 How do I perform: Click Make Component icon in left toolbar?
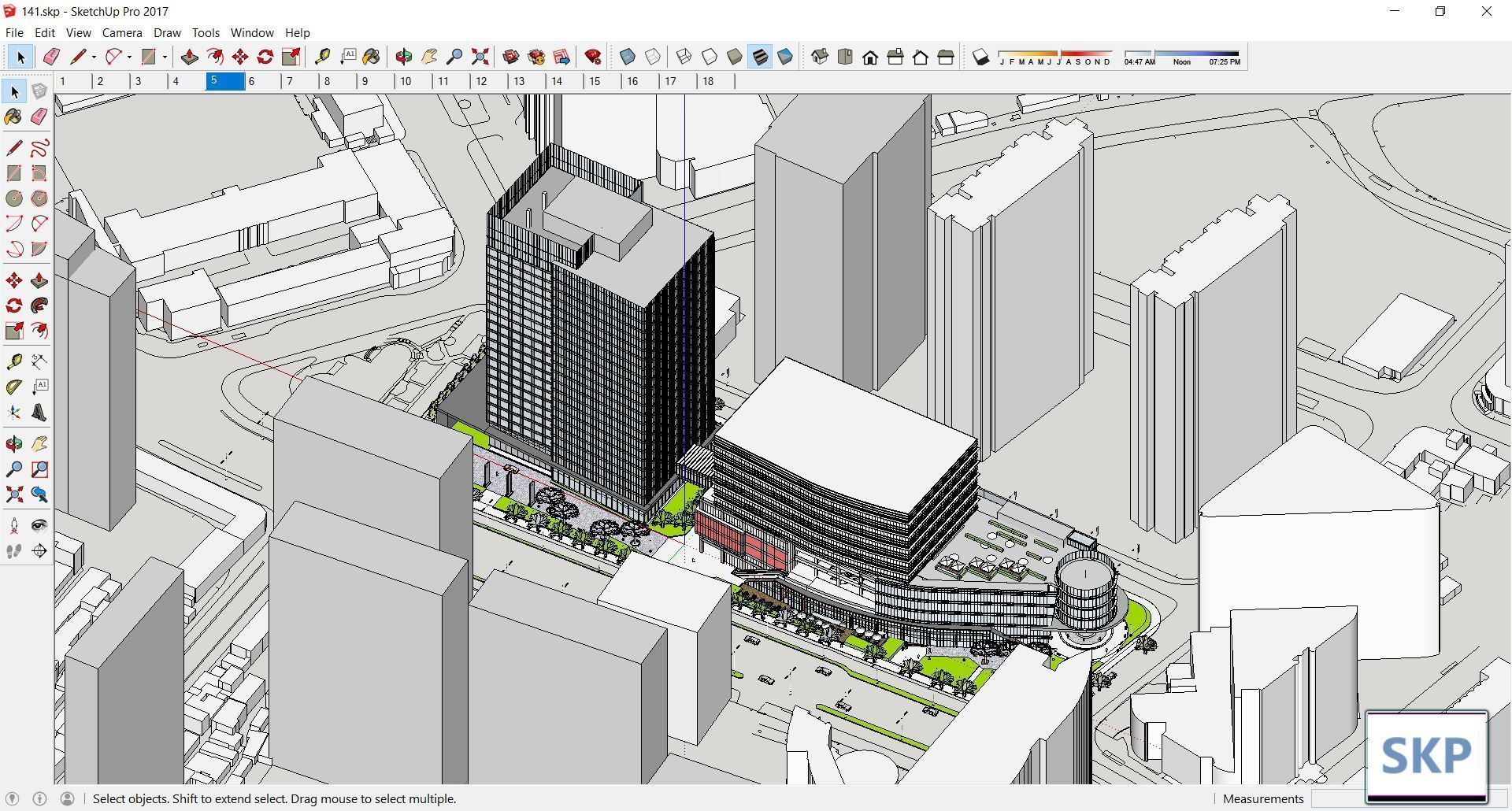pos(39,91)
